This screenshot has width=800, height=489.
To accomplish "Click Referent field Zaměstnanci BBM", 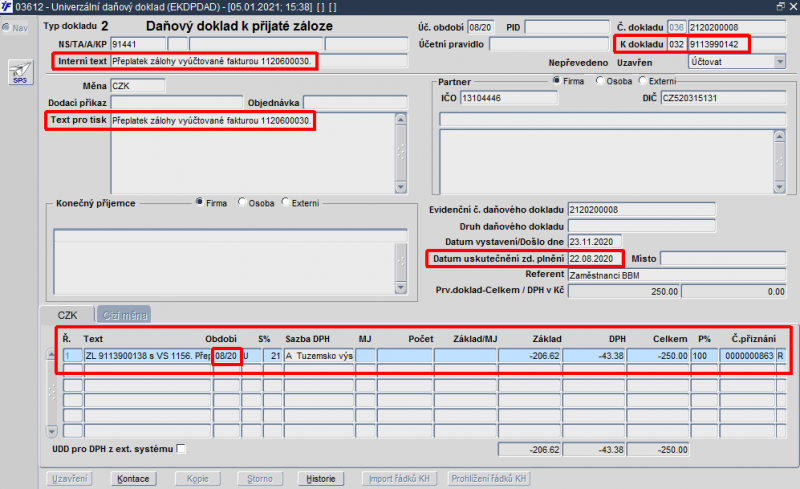I will pos(677,275).
